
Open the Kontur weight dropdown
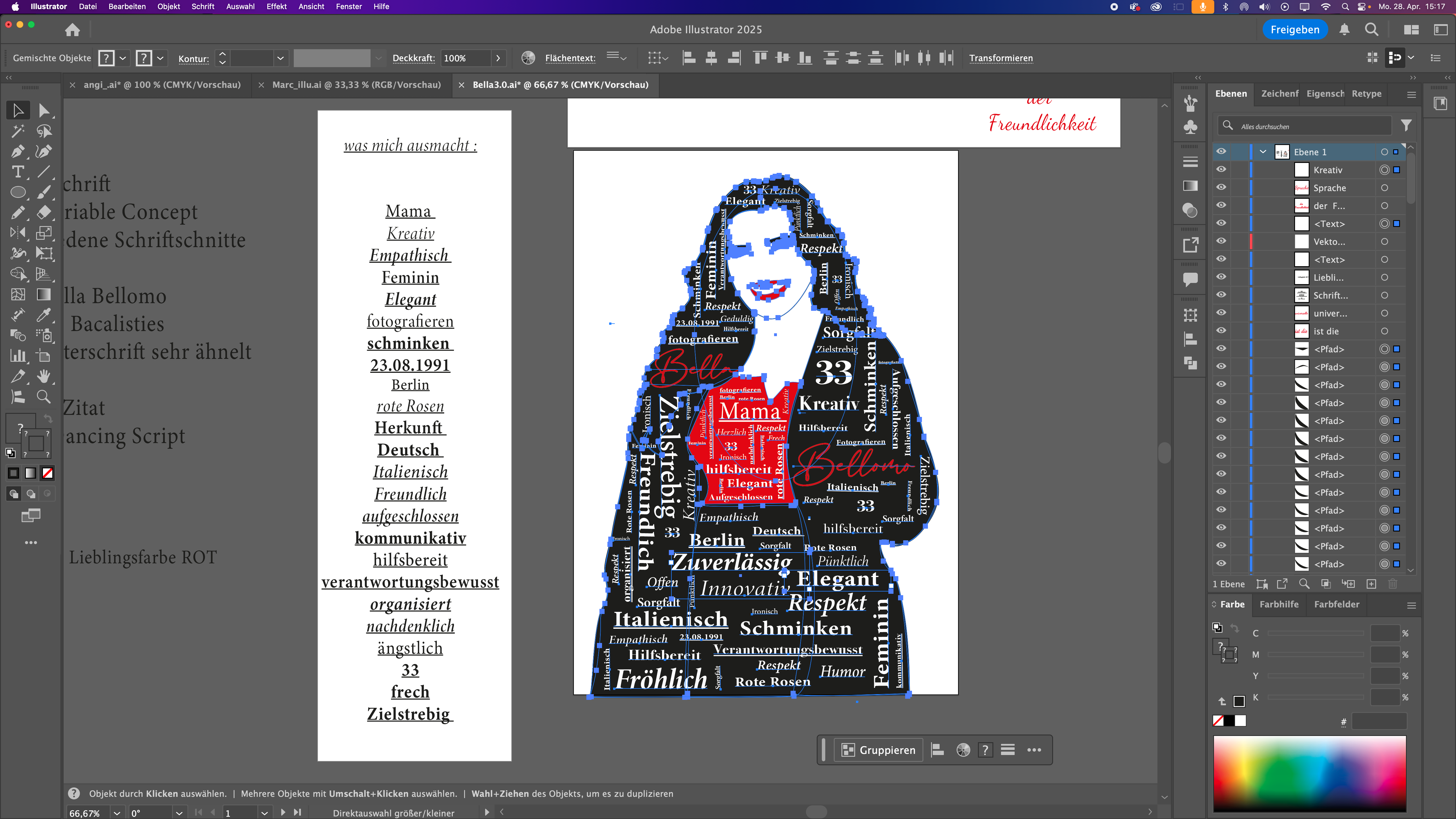pyautogui.click(x=280, y=58)
